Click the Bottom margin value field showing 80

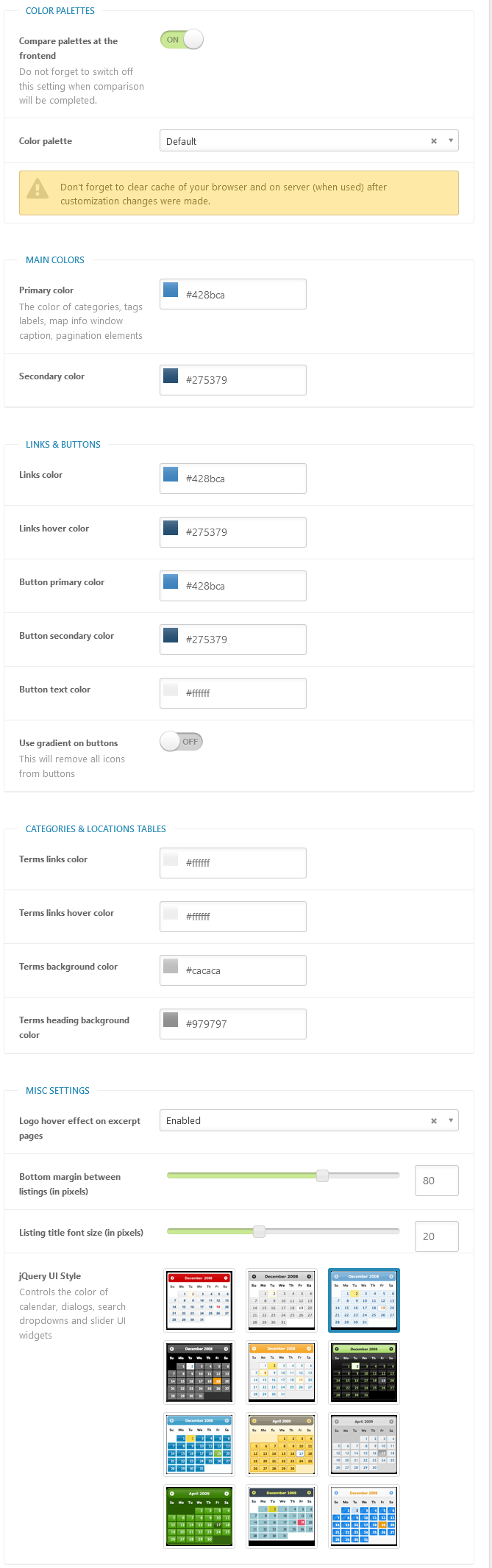[x=437, y=1181]
